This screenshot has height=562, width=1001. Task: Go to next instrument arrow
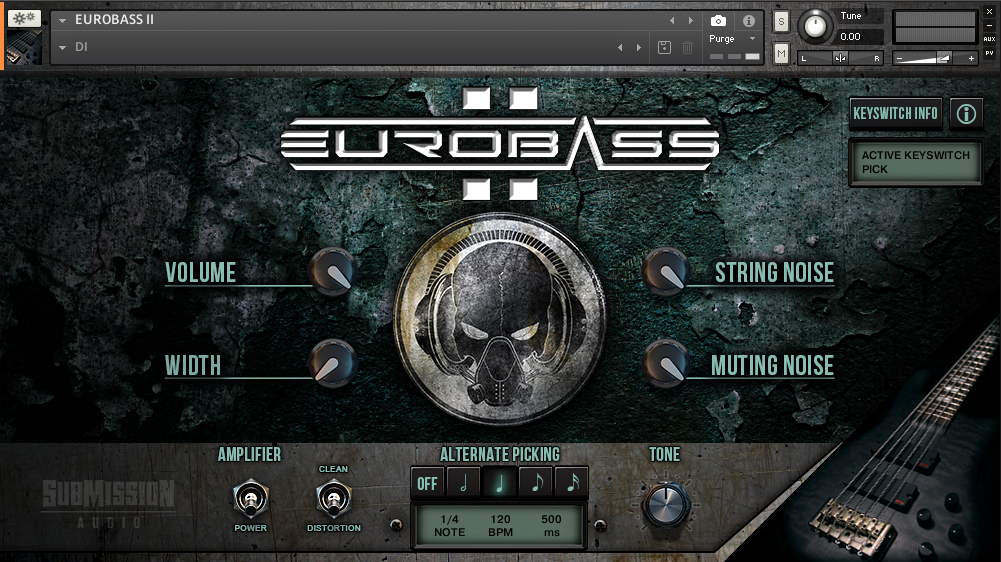click(691, 20)
